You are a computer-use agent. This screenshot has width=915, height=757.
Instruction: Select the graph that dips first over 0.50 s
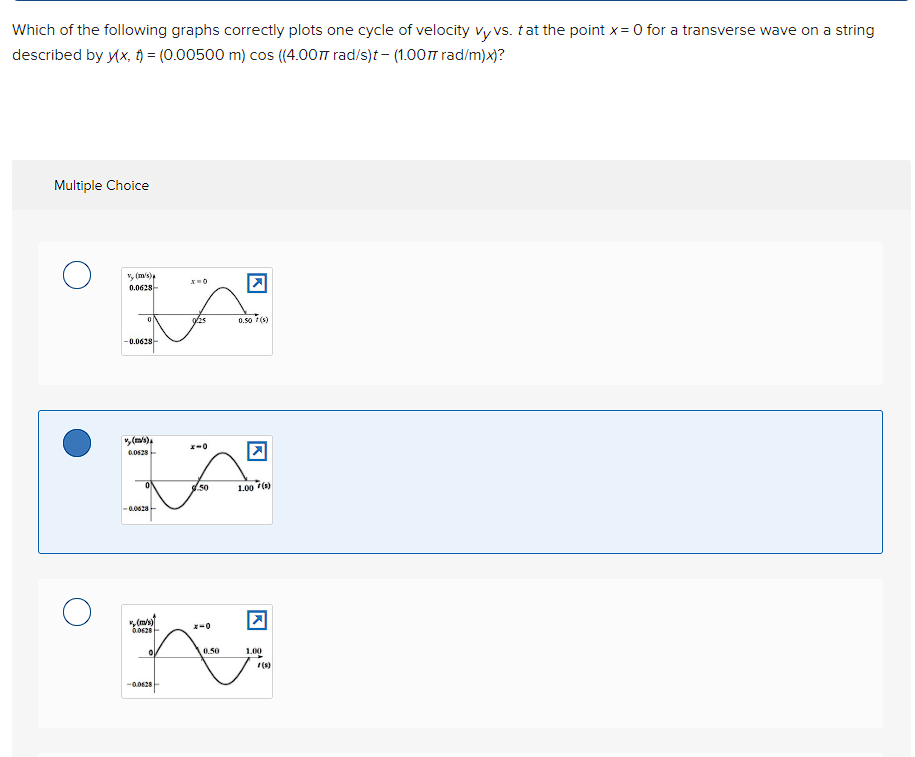196,311
